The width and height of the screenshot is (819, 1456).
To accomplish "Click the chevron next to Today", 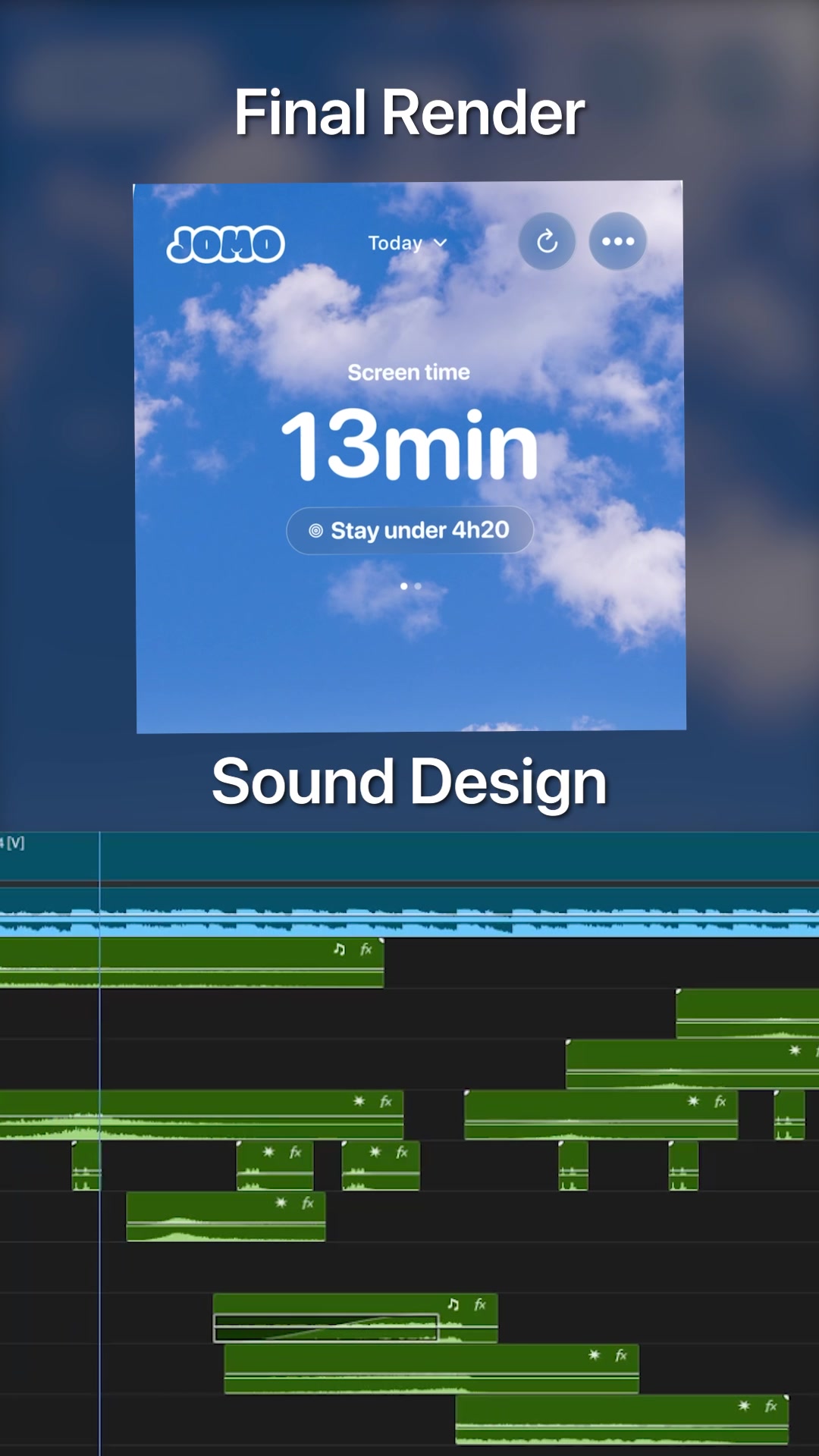I will point(441,243).
